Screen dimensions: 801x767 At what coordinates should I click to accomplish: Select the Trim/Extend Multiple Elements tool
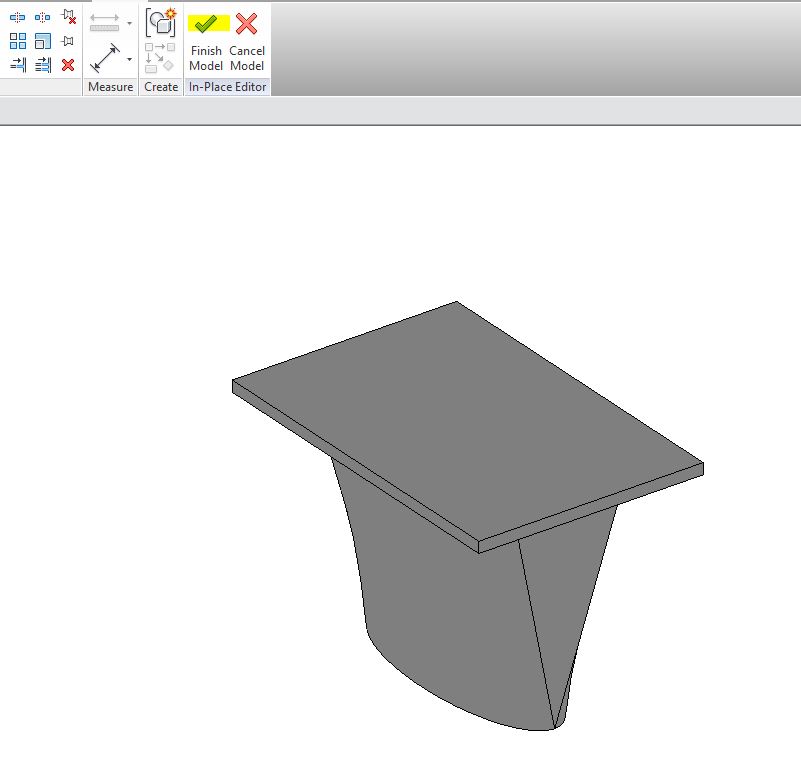[x=43, y=65]
